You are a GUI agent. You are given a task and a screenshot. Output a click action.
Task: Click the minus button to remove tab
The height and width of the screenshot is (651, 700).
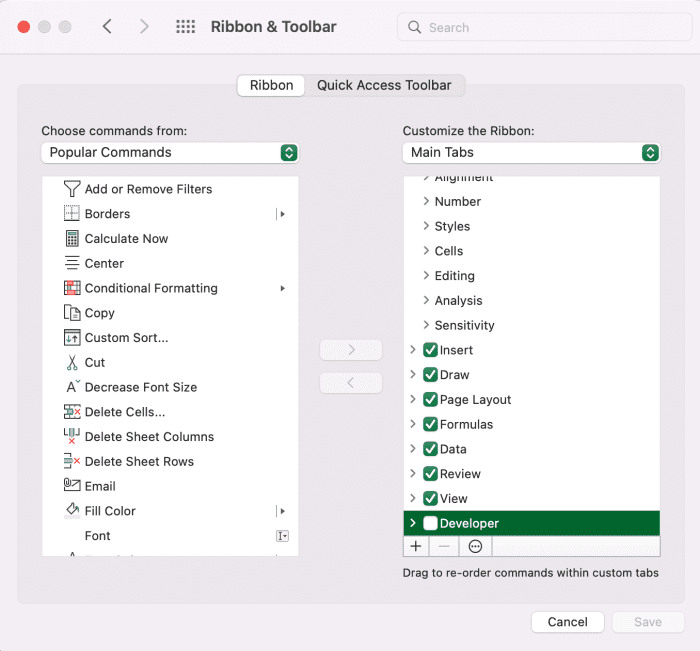point(444,546)
